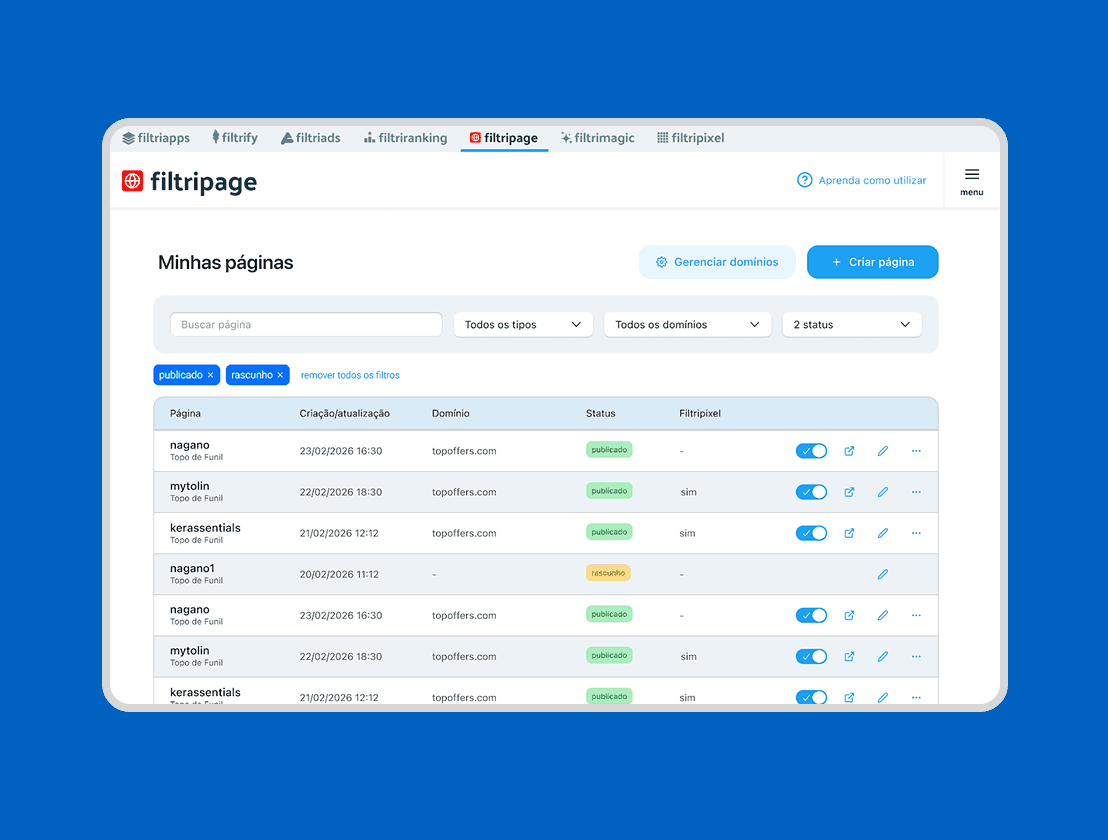The image size is (1108, 840).
Task: Edit the first kerassentials page
Action: pos(883,533)
